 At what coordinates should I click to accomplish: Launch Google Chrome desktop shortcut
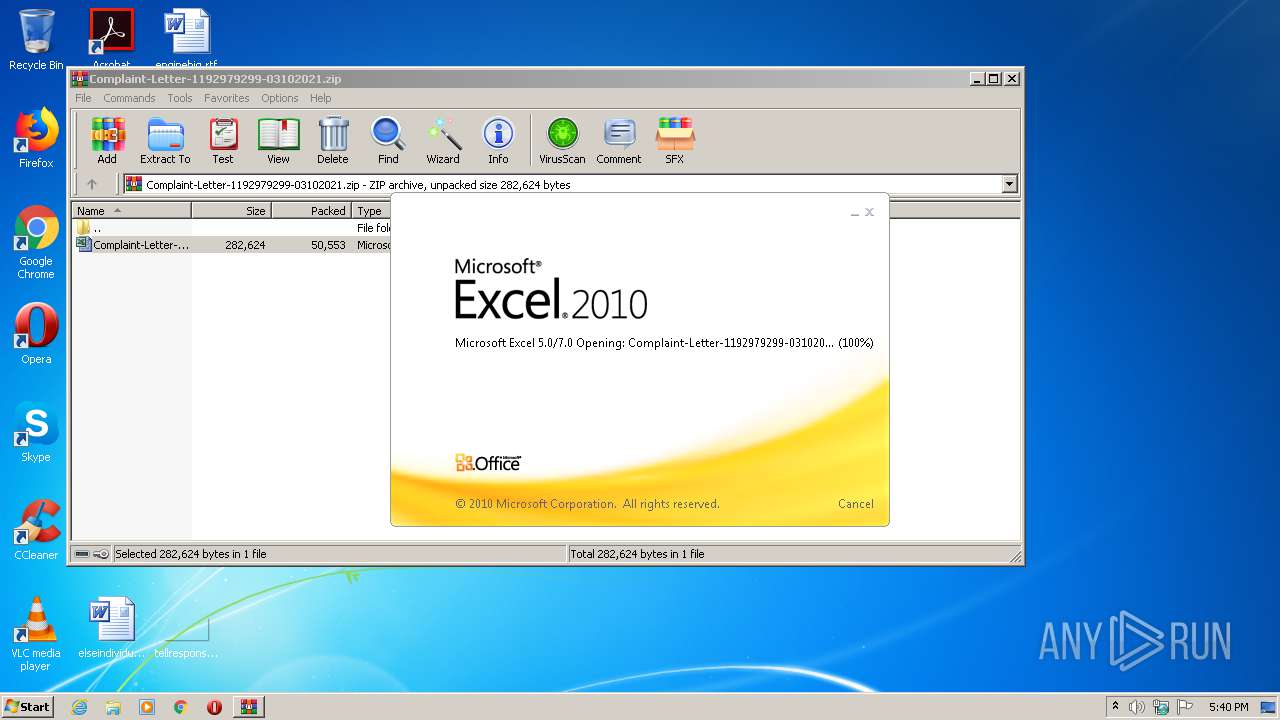point(36,242)
